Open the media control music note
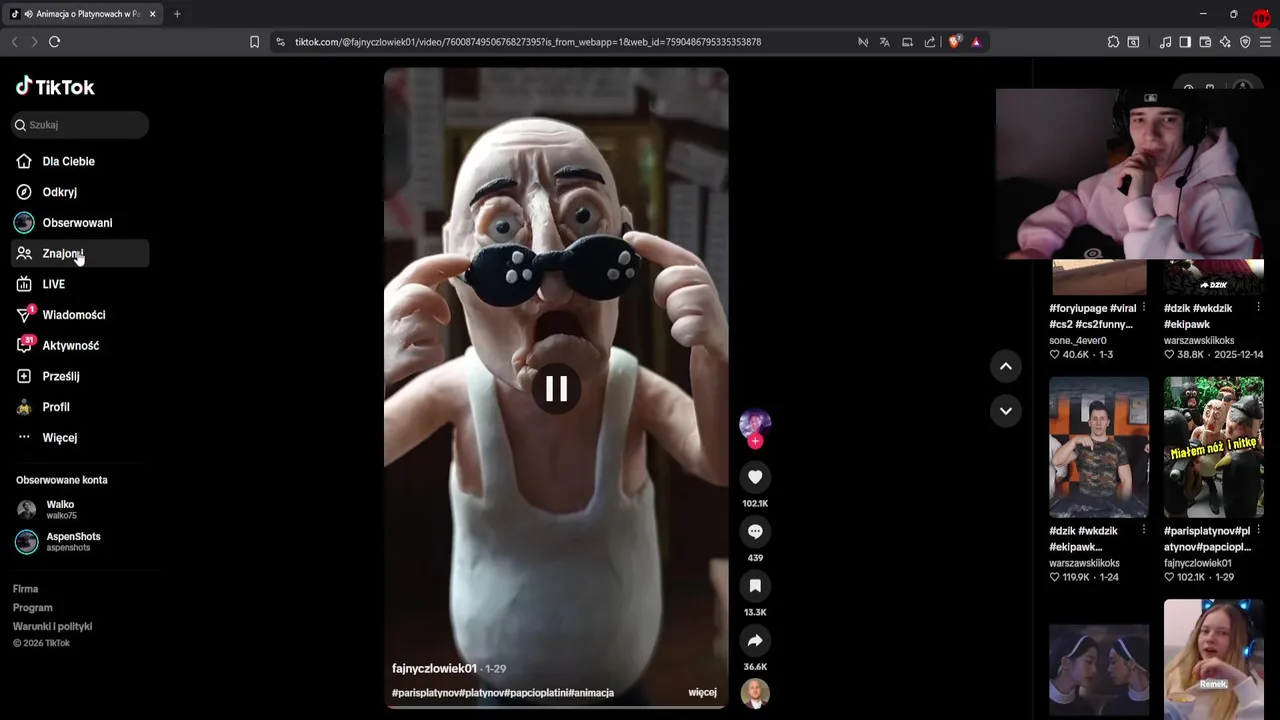This screenshot has height=720, width=1280. [1165, 42]
